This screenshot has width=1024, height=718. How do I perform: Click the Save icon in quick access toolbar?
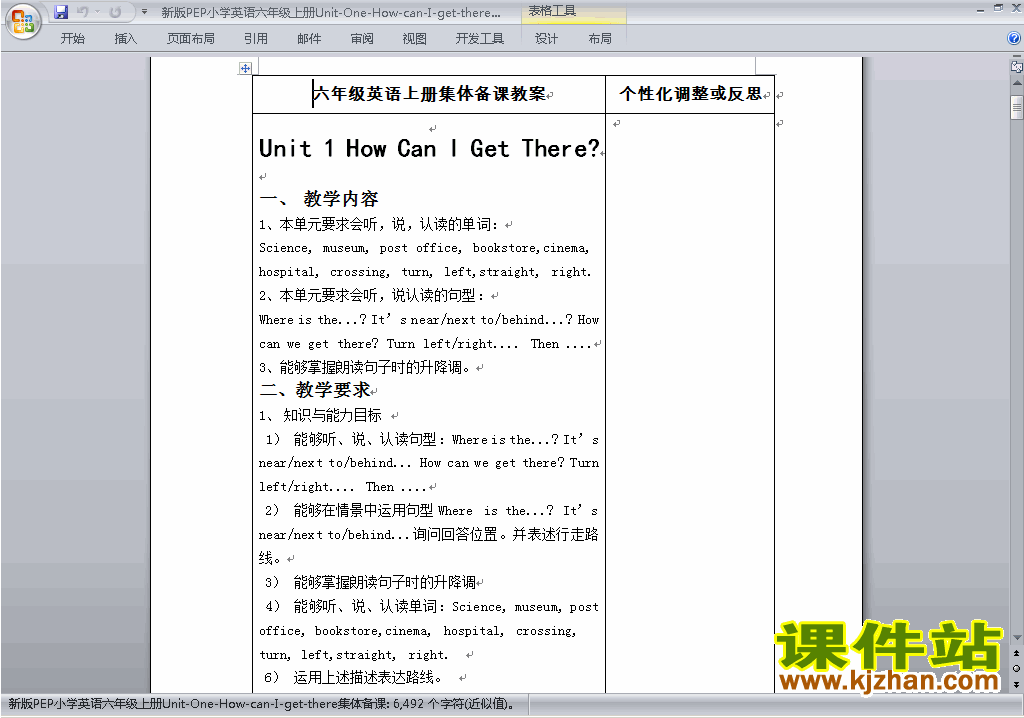(61, 12)
